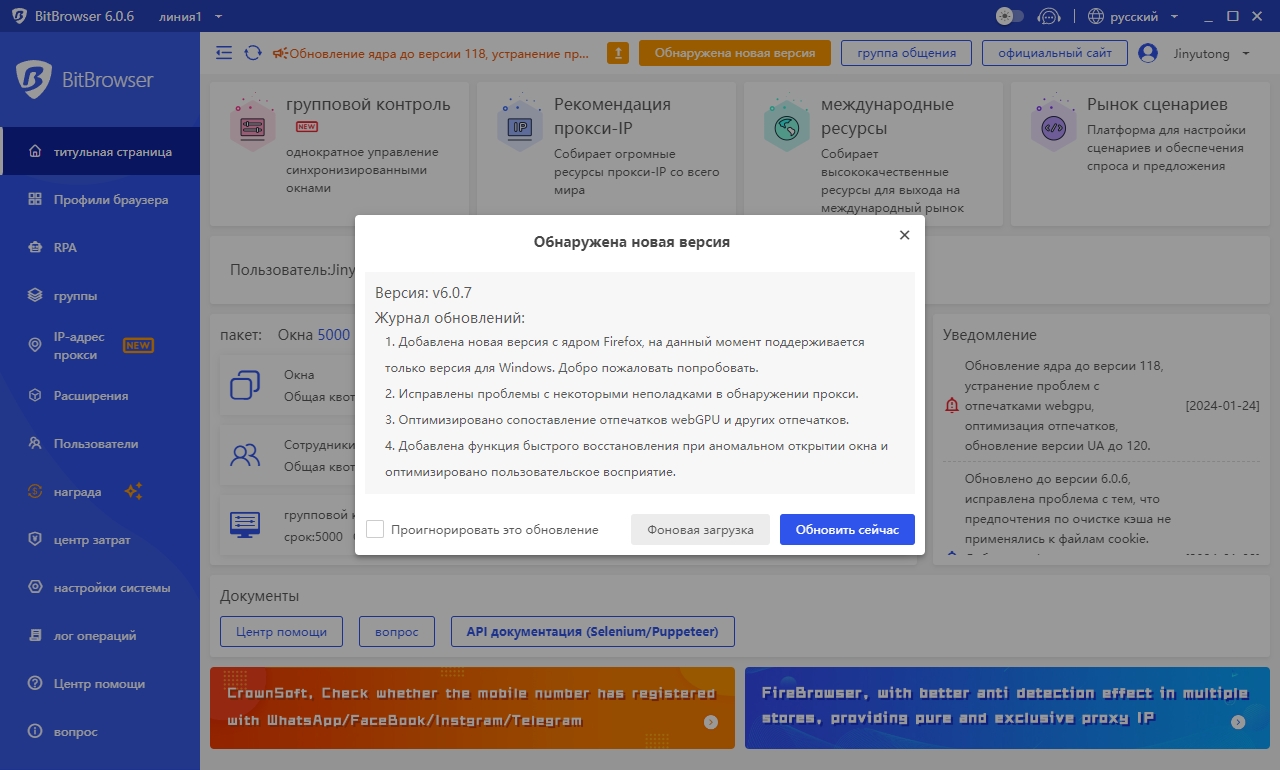Tick the Проигнорировать это обновление checkbox

(375, 529)
